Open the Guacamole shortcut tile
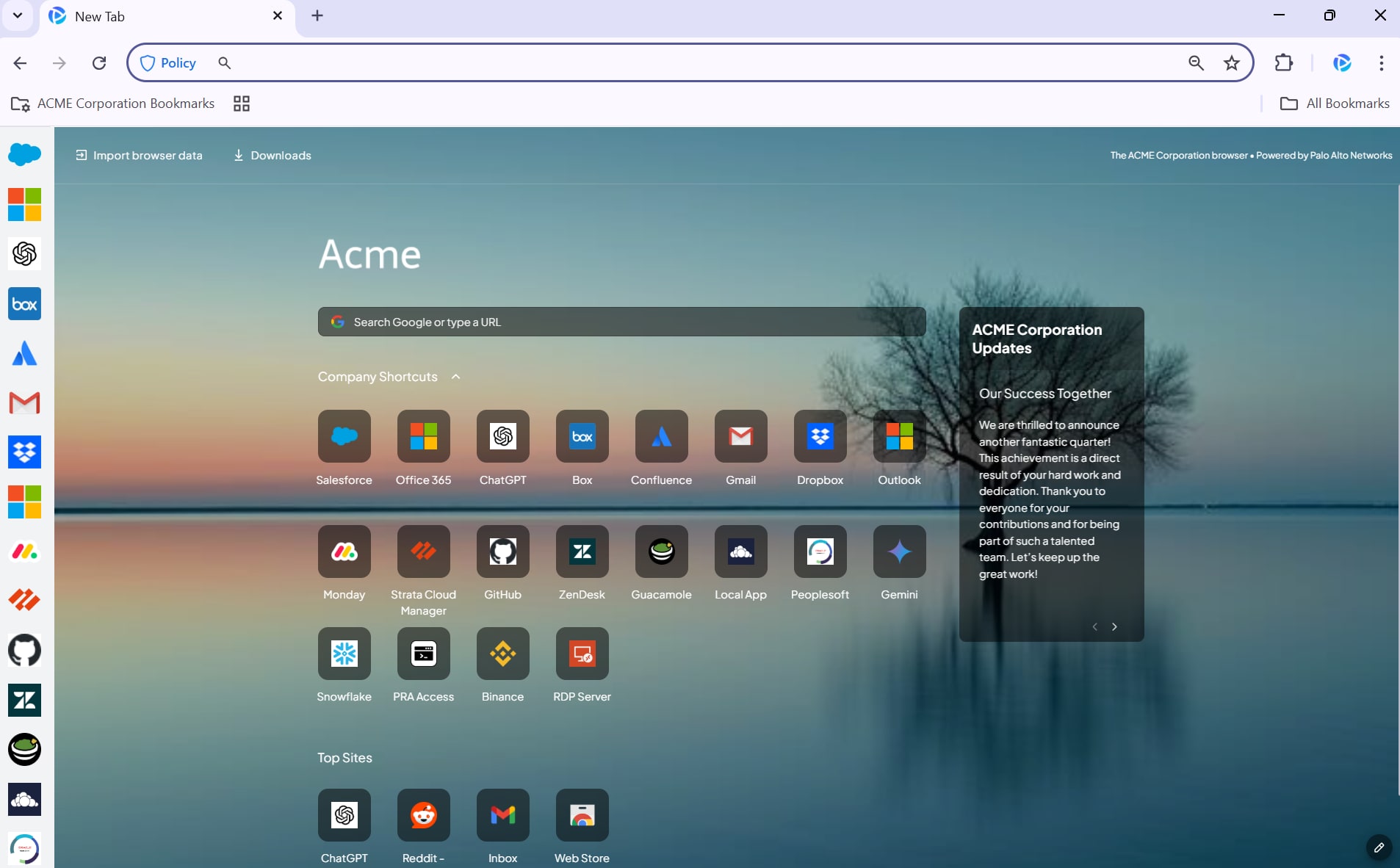1400x868 pixels. tap(661, 551)
